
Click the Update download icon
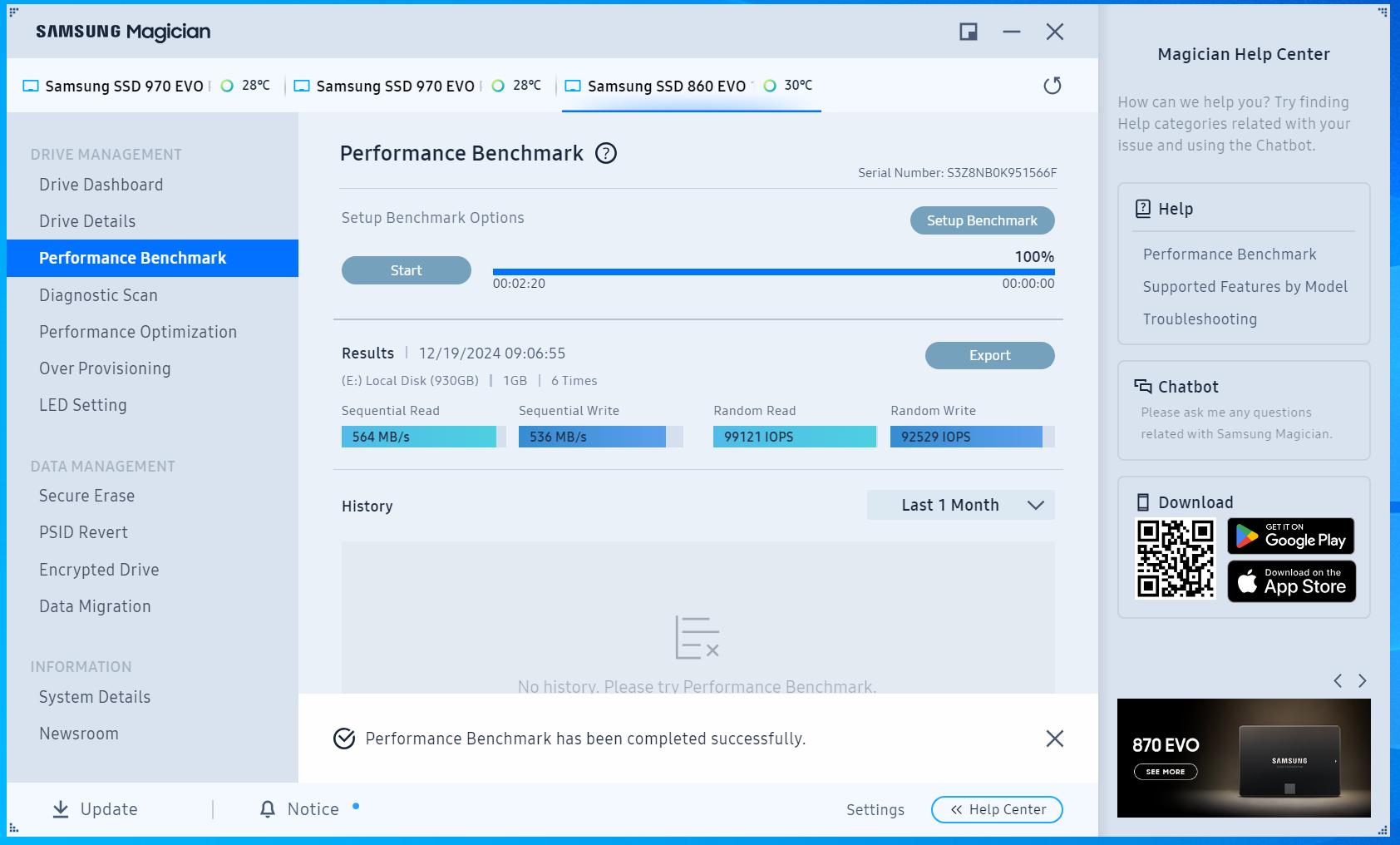point(61,809)
